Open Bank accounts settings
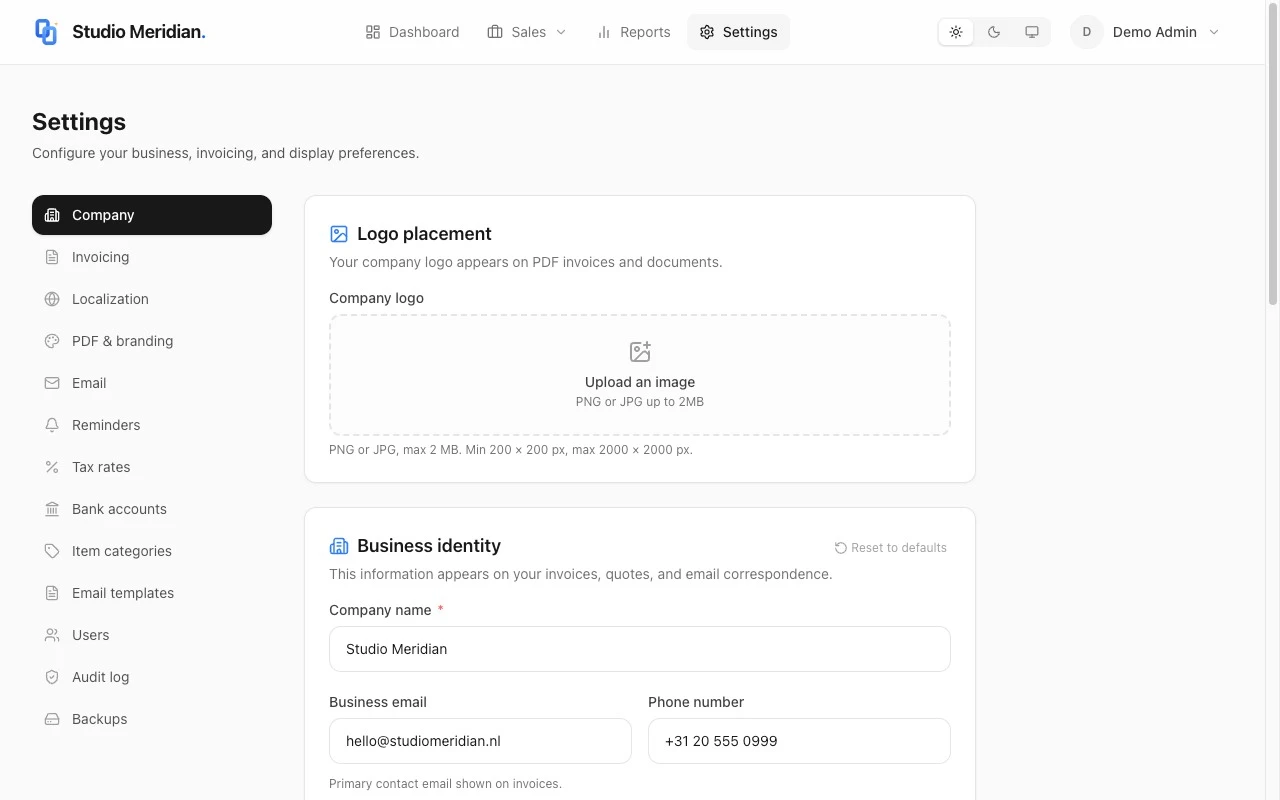 (x=152, y=509)
